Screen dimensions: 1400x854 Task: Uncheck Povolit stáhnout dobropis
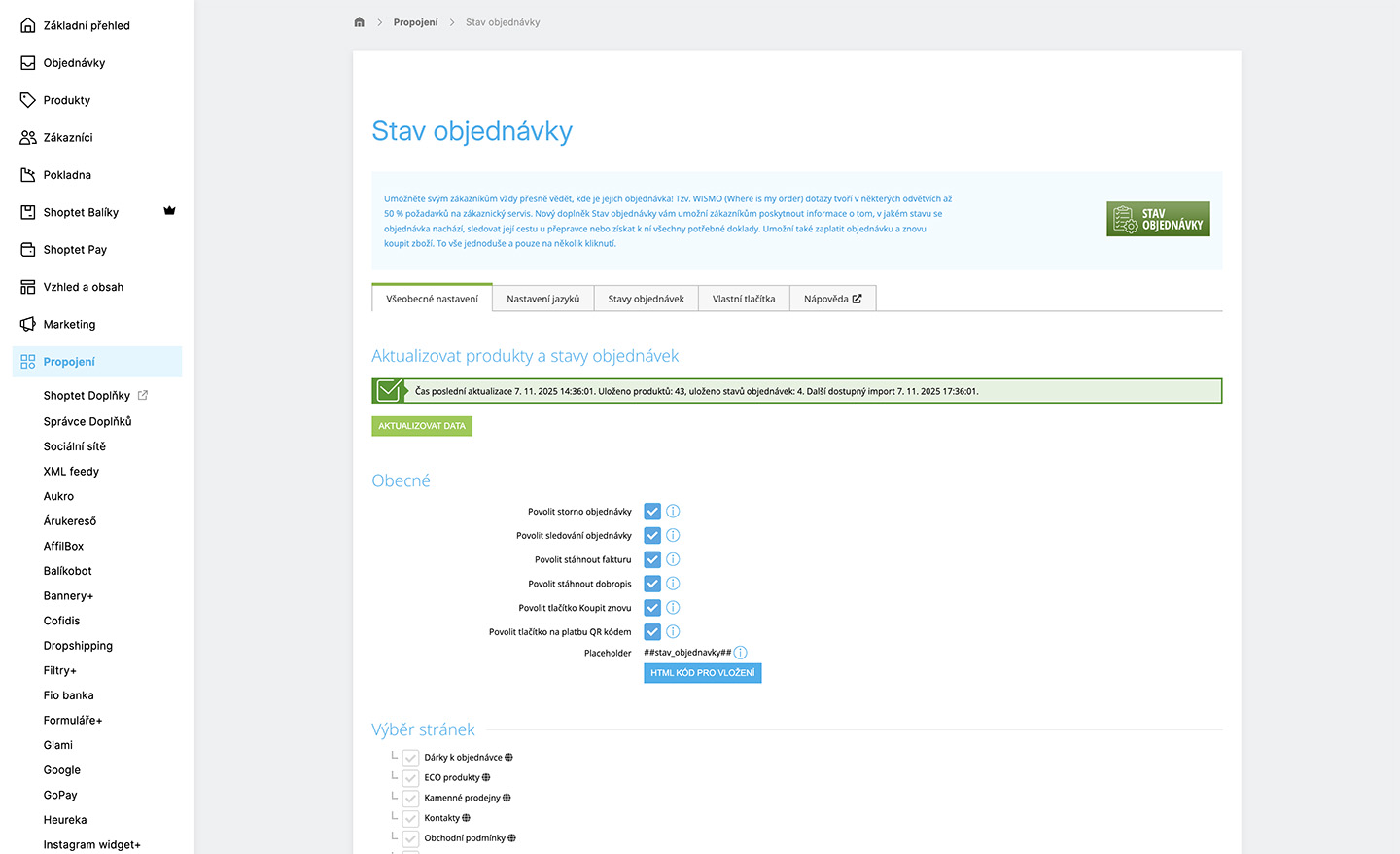coord(652,584)
